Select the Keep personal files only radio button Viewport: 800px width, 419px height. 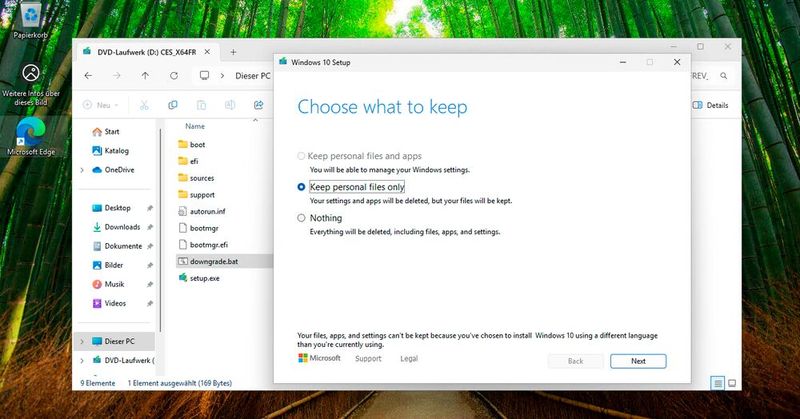[x=301, y=187]
